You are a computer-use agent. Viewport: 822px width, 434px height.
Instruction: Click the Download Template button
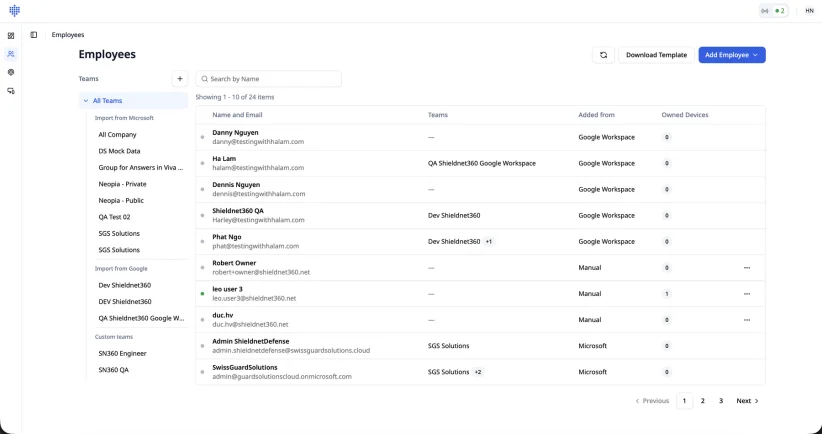(x=656, y=55)
